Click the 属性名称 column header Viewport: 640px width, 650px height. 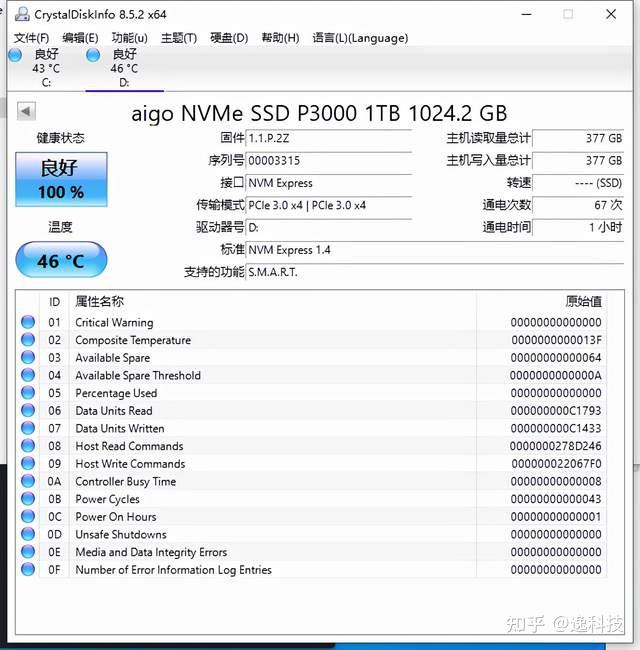point(273,302)
